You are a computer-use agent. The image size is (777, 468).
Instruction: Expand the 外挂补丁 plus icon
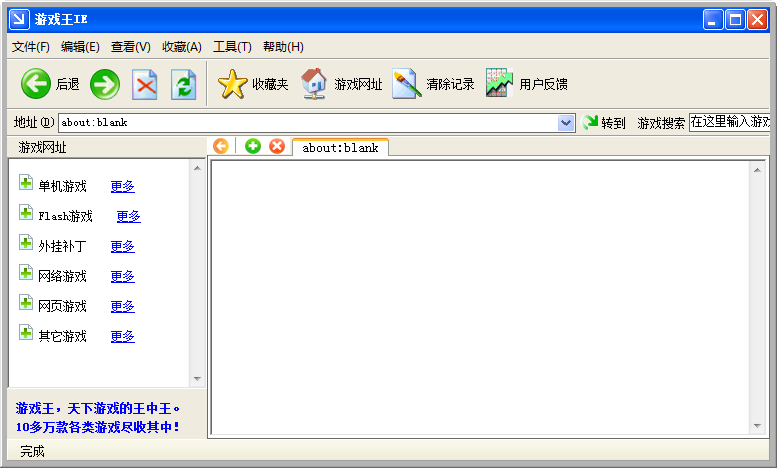pos(26,242)
